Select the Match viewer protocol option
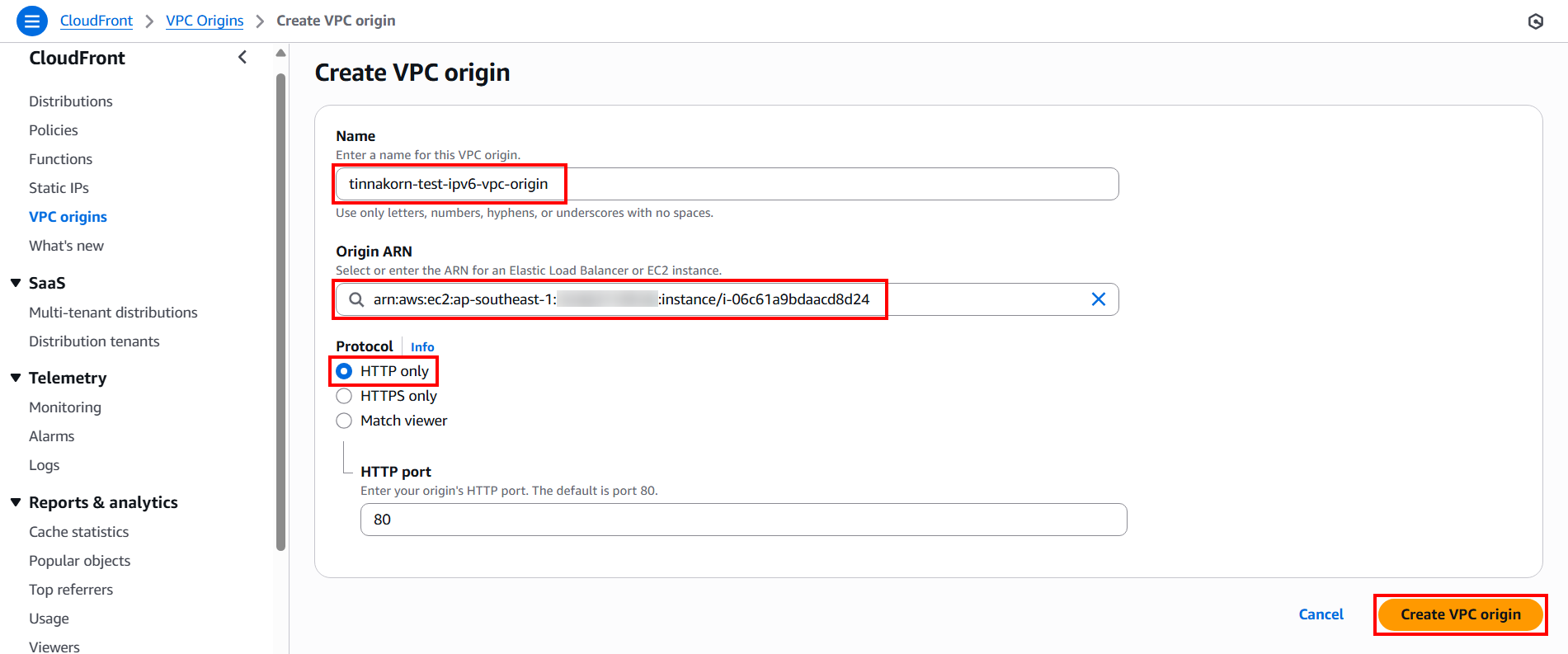1568x654 pixels. coord(344,421)
